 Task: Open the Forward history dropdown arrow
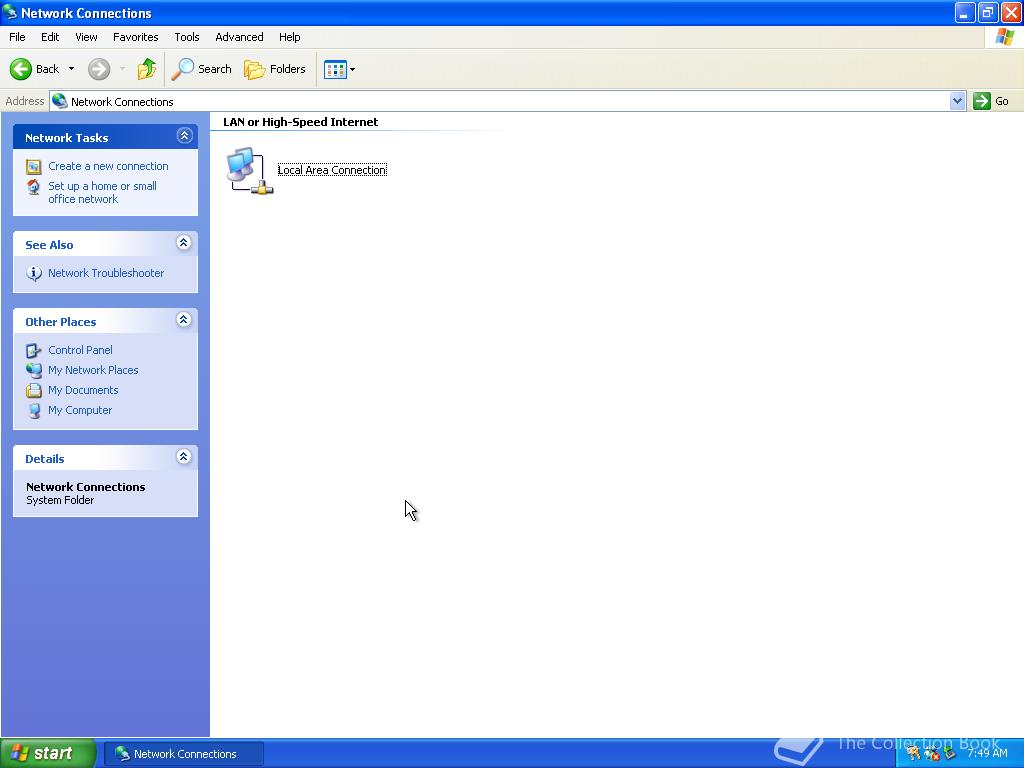tap(122, 69)
